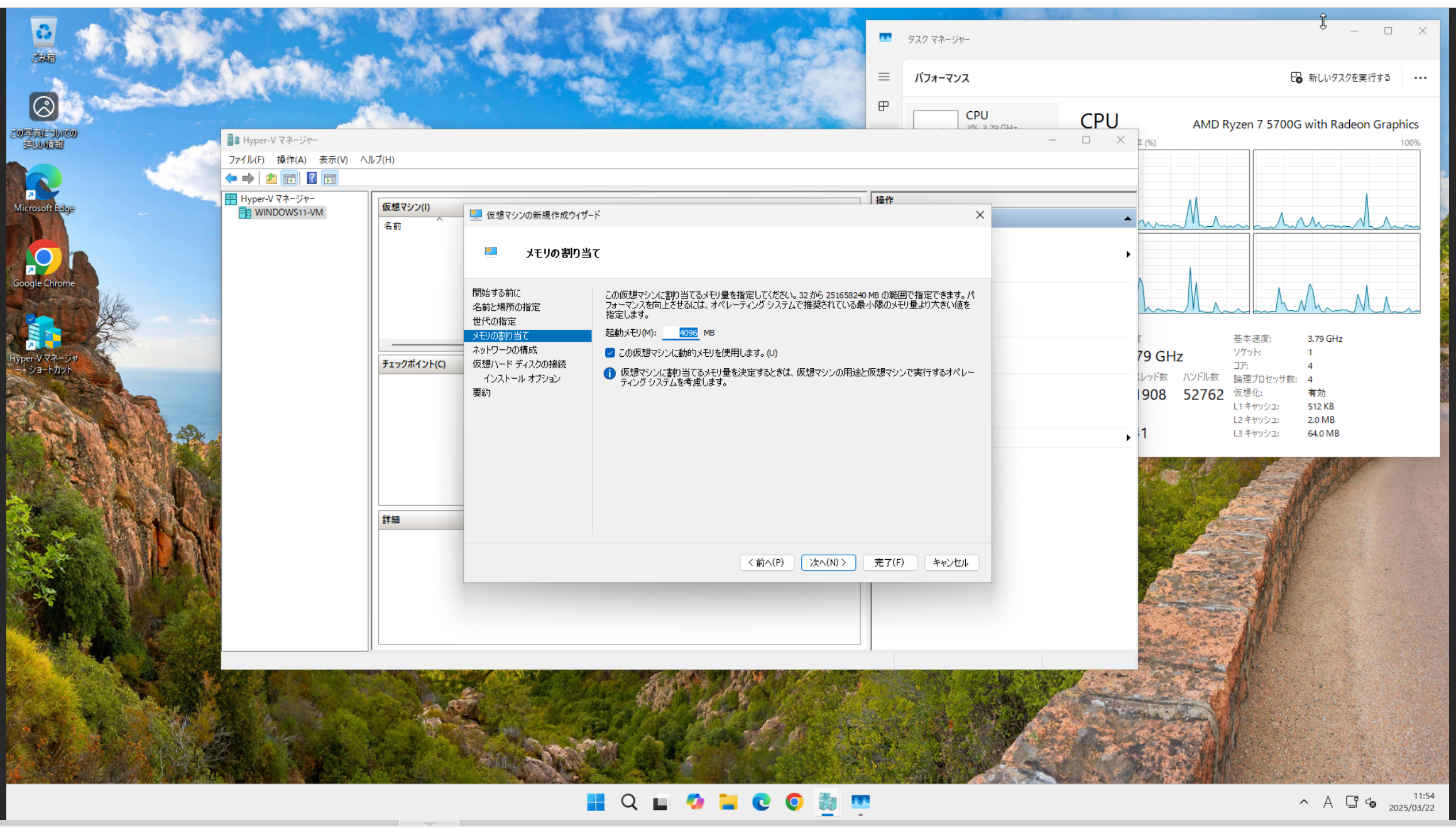Open the 表示(V) menu
This screenshot has width=1456, height=828.
tap(333, 160)
